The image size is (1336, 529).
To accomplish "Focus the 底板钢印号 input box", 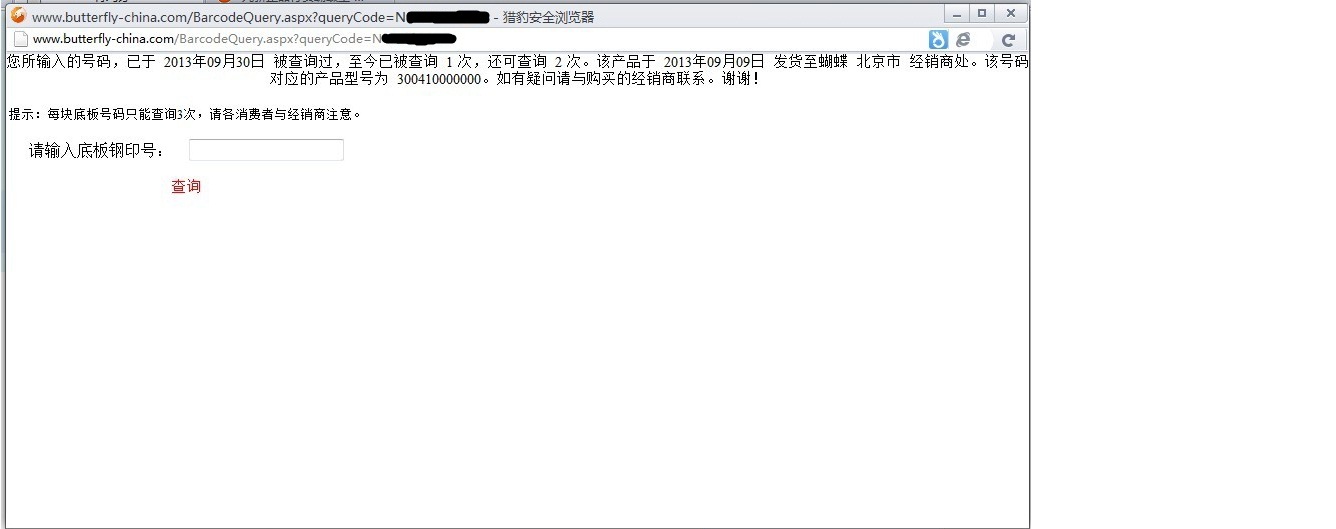I will pyautogui.click(x=266, y=150).
